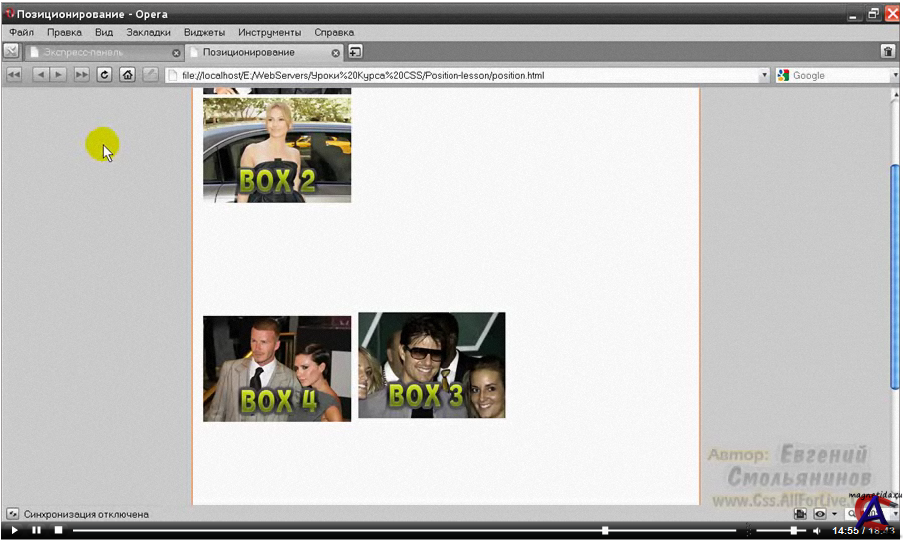Mute audio with the speaker icon
This screenshot has width=903, height=542.
click(816, 530)
